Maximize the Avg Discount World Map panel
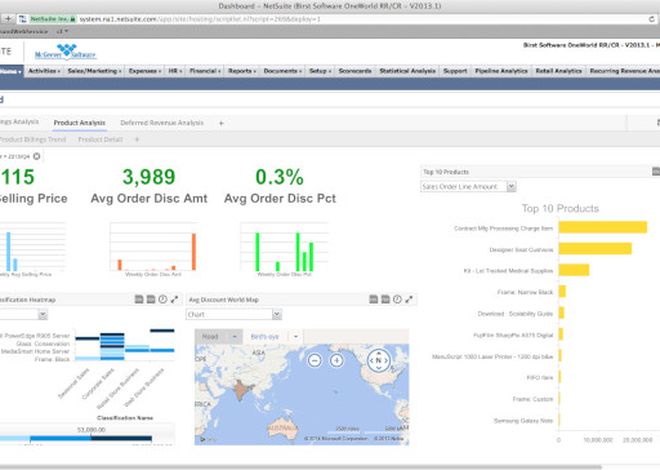 click(x=409, y=299)
